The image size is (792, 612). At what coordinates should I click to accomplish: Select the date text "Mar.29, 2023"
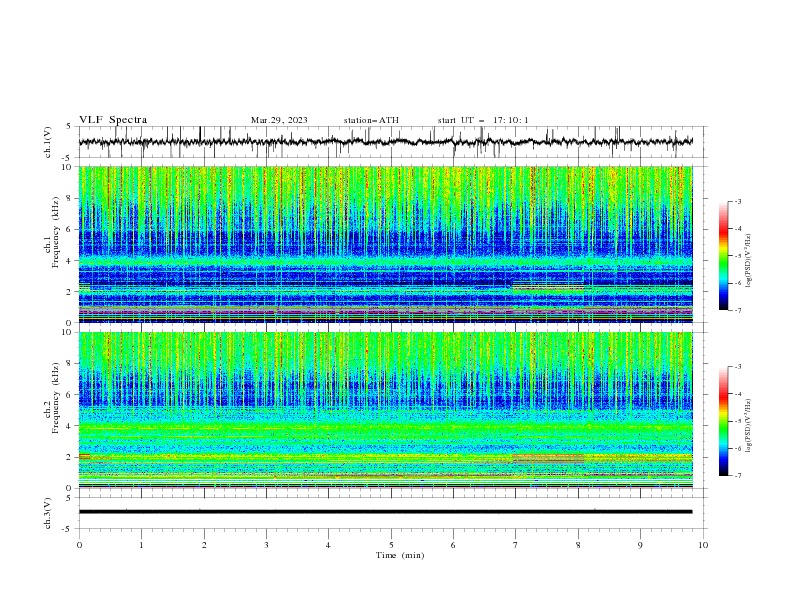click(279, 120)
